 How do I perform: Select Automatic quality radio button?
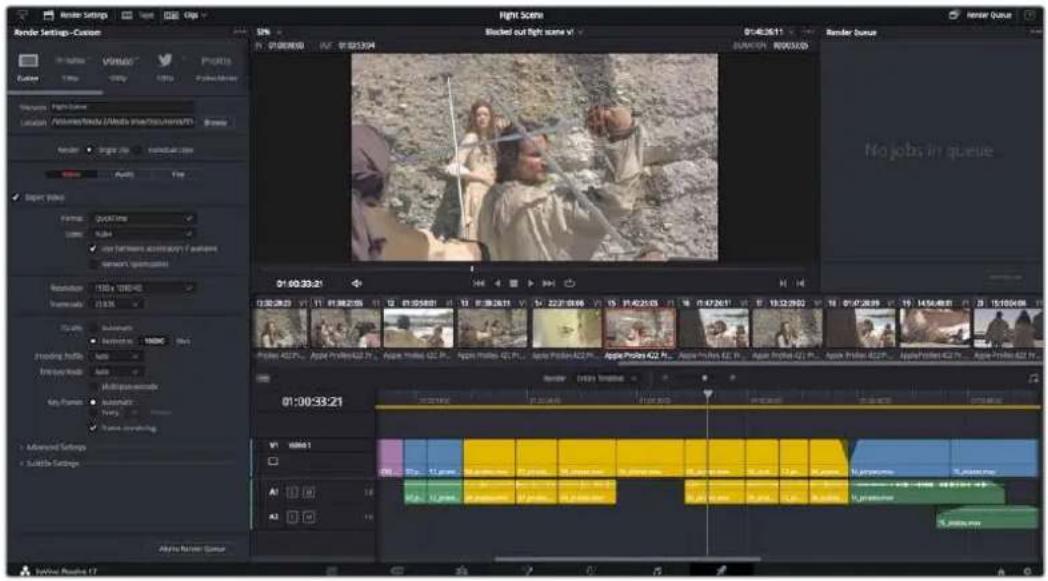point(93,328)
